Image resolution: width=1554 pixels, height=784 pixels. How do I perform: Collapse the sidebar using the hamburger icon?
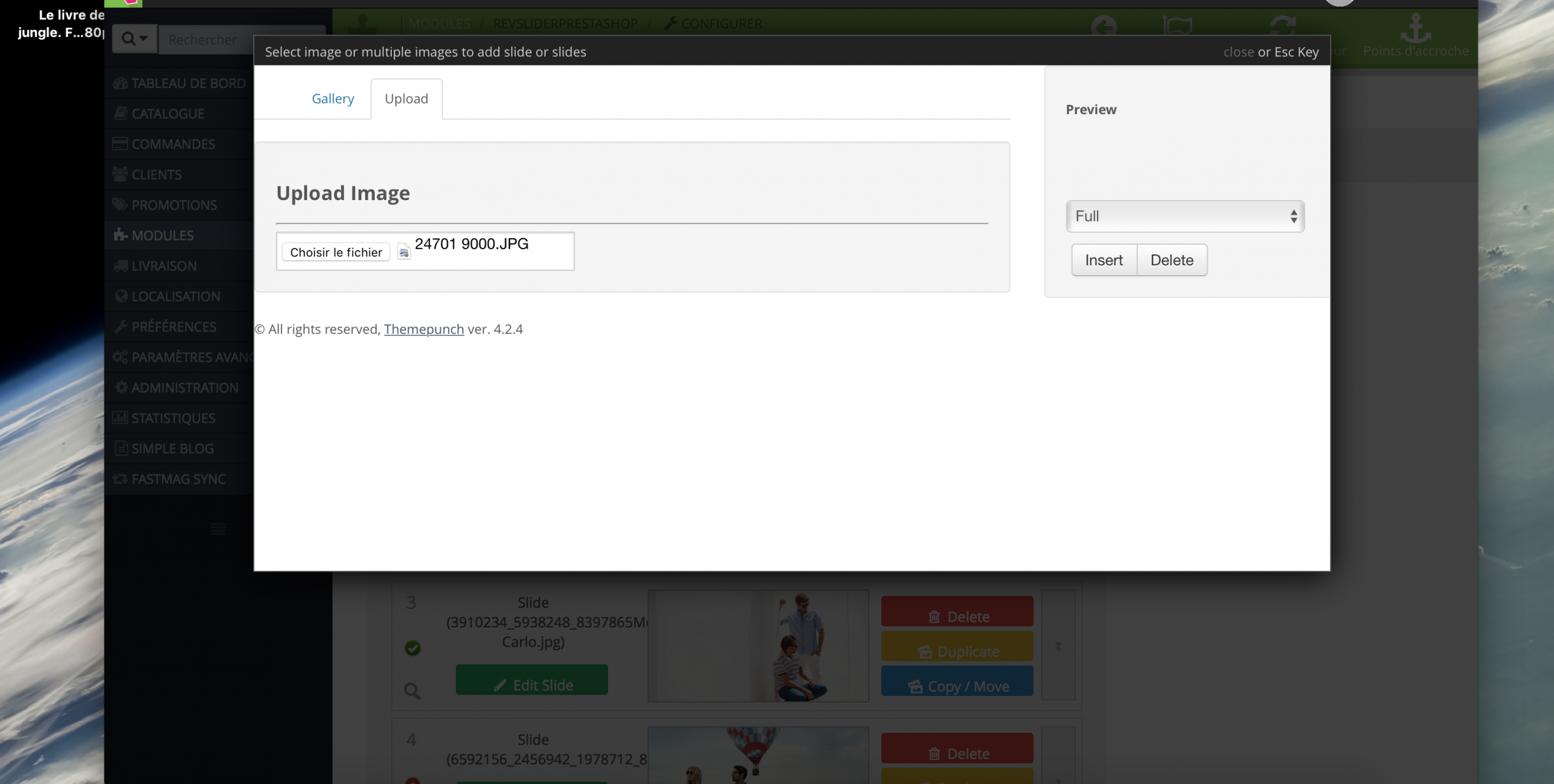pos(218,529)
